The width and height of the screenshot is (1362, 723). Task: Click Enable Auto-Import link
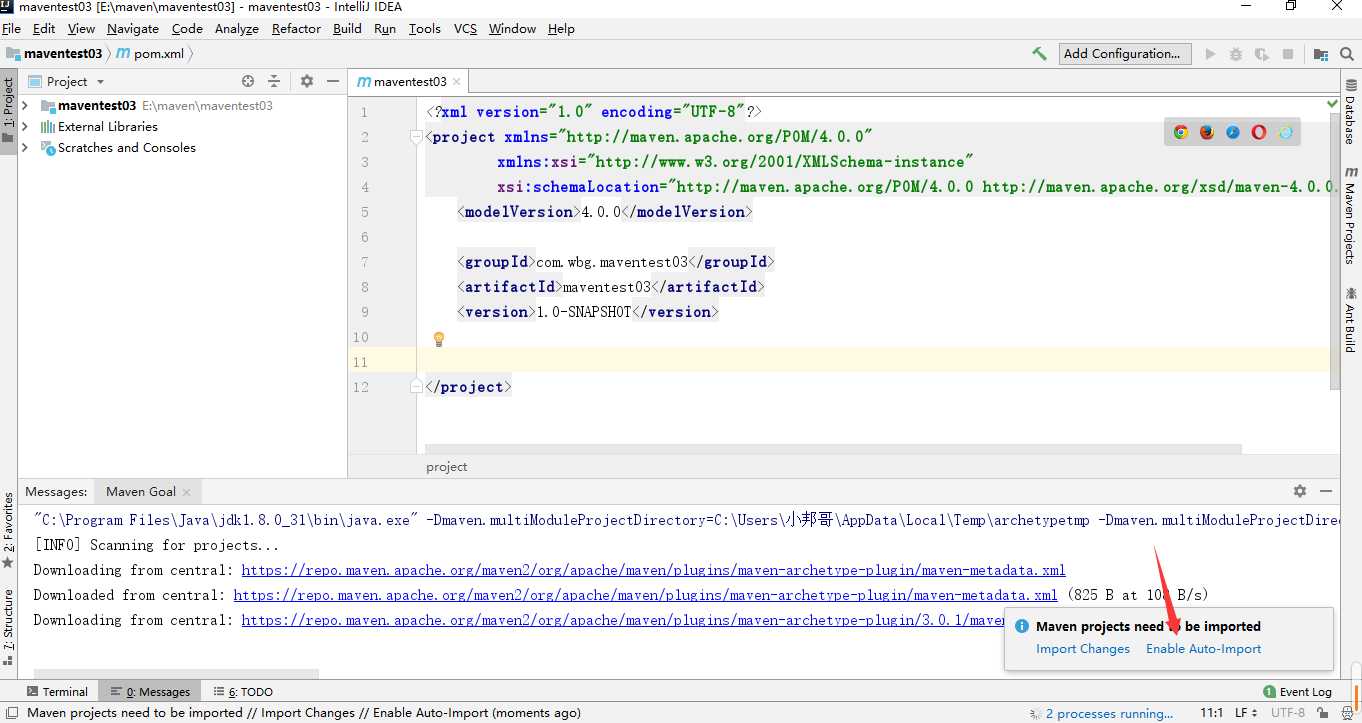[1204, 649]
